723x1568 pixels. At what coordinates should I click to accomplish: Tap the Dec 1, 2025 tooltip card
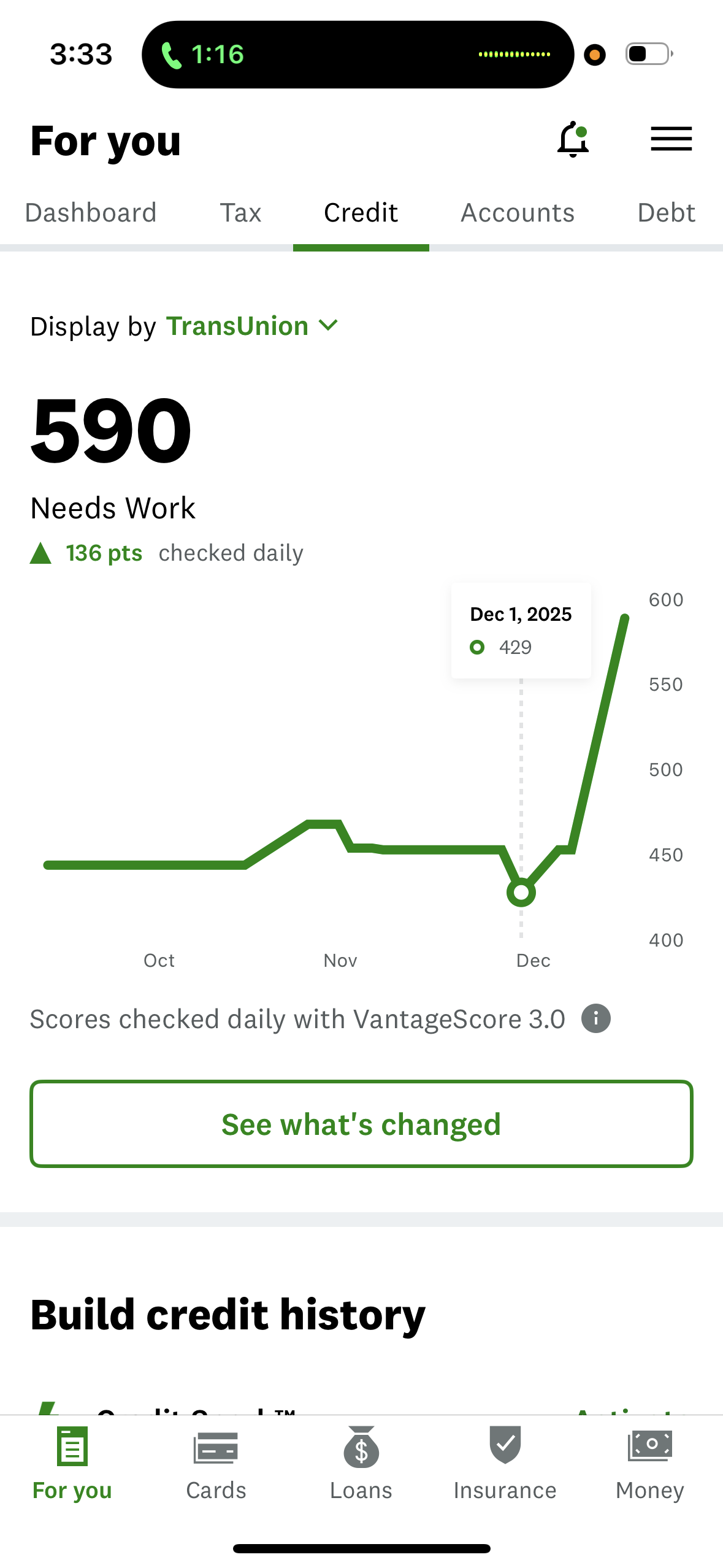[521, 630]
